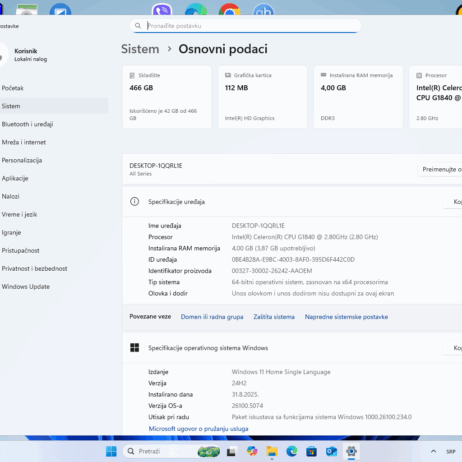Open the 466 GB Skladište card
Screen dimensions: 462x462
(167, 97)
